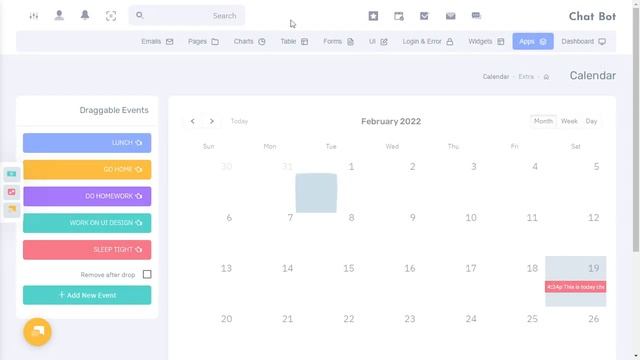Focus the Search input field

point(187,16)
